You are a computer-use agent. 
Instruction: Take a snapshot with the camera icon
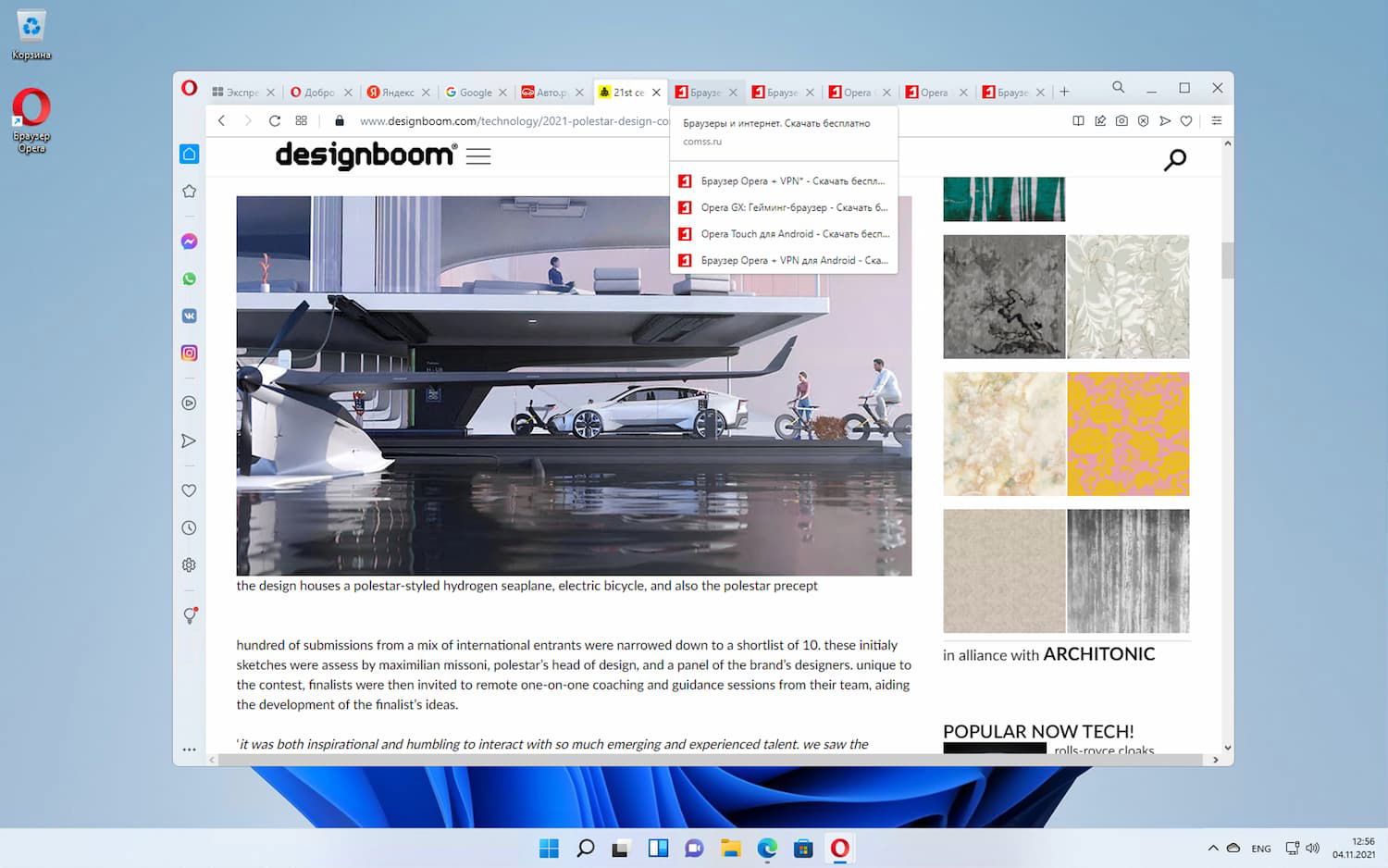(1122, 120)
